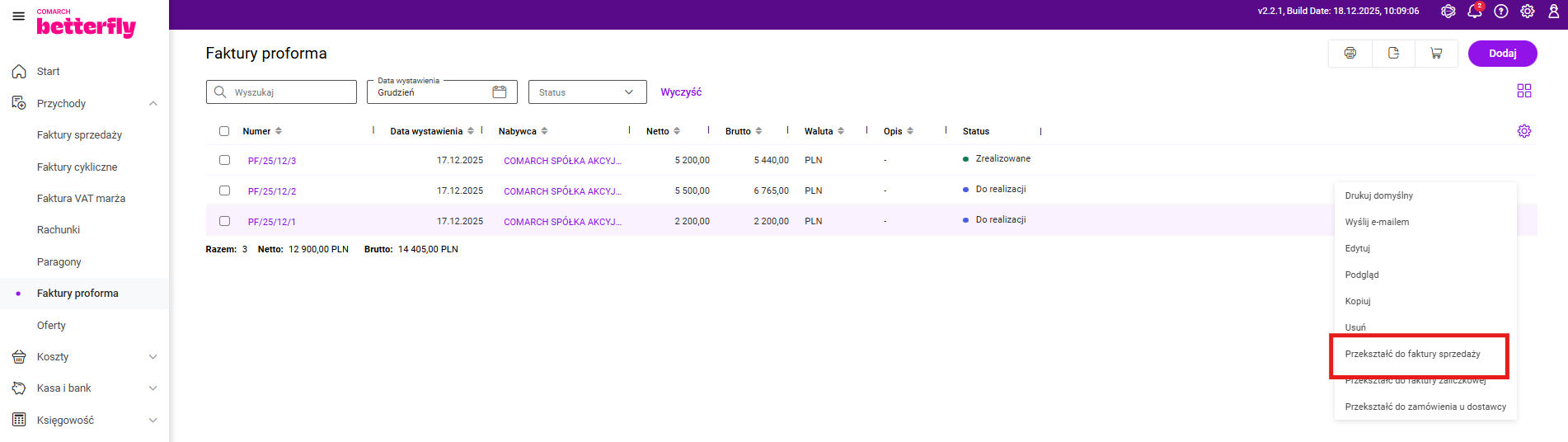Choose Przekształć do faktury sprzedaży

[x=1412, y=354]
